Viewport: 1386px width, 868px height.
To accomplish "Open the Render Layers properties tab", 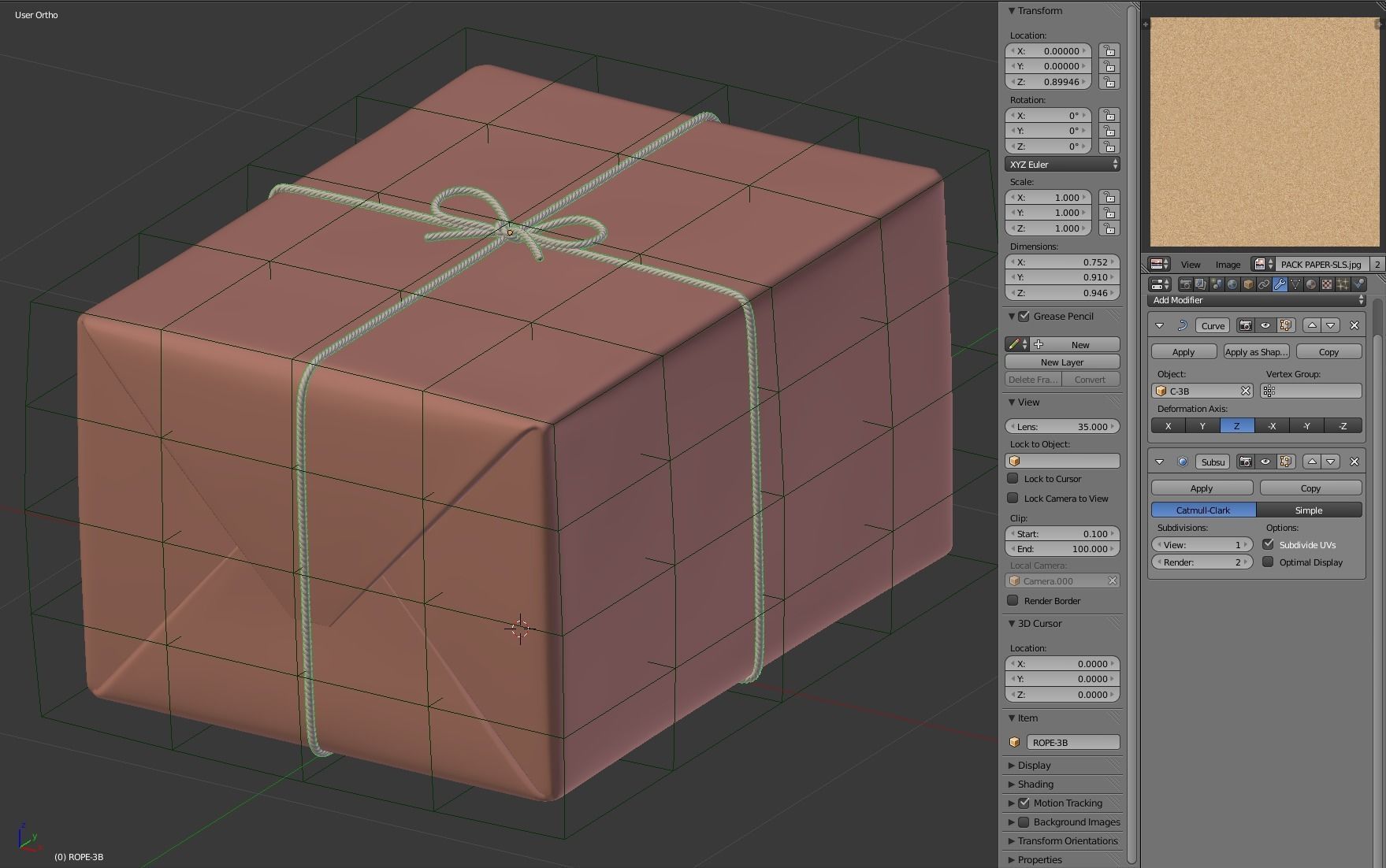I will (x=1201, y=284).
